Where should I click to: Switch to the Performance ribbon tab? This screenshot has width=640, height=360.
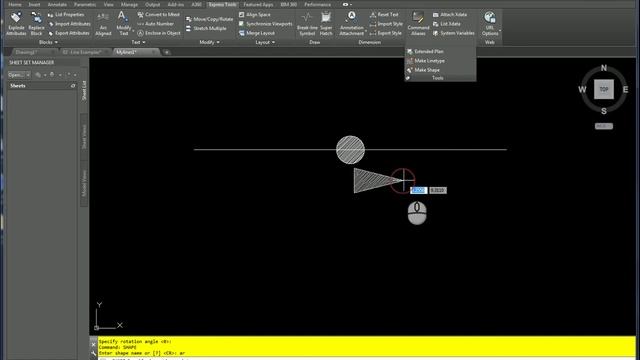[318, 4]
